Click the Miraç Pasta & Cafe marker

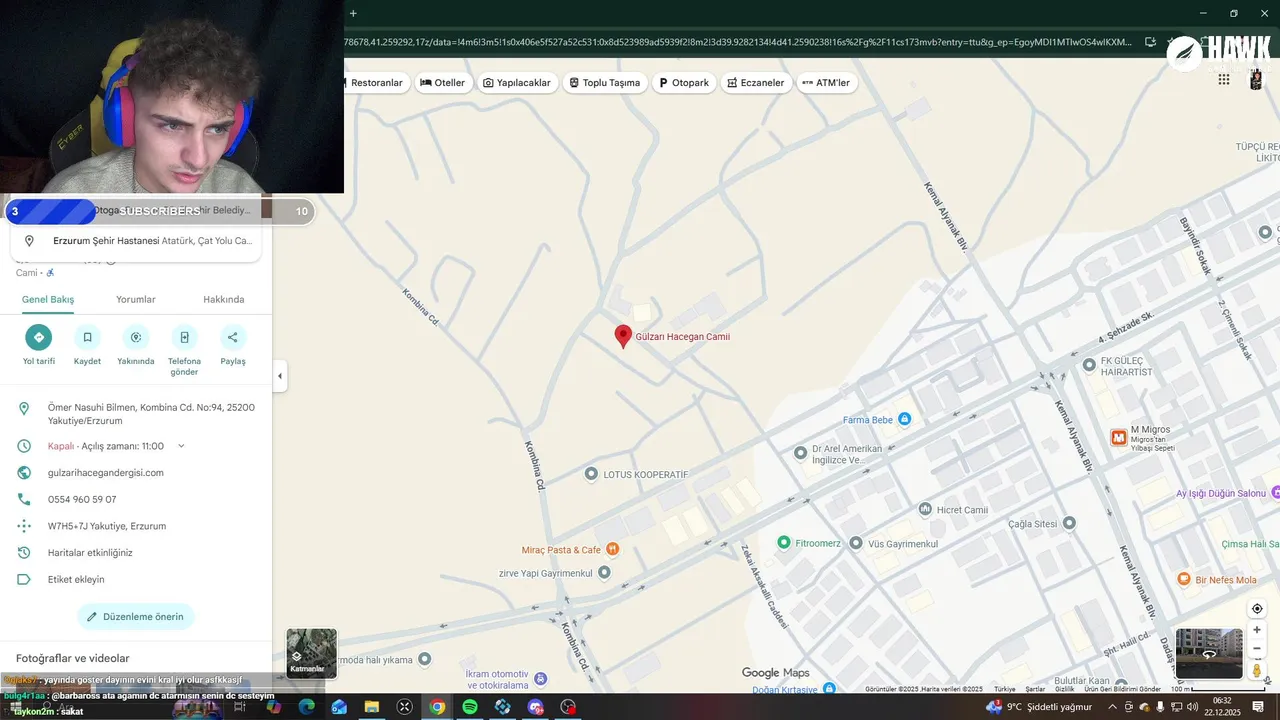point(613,549)
